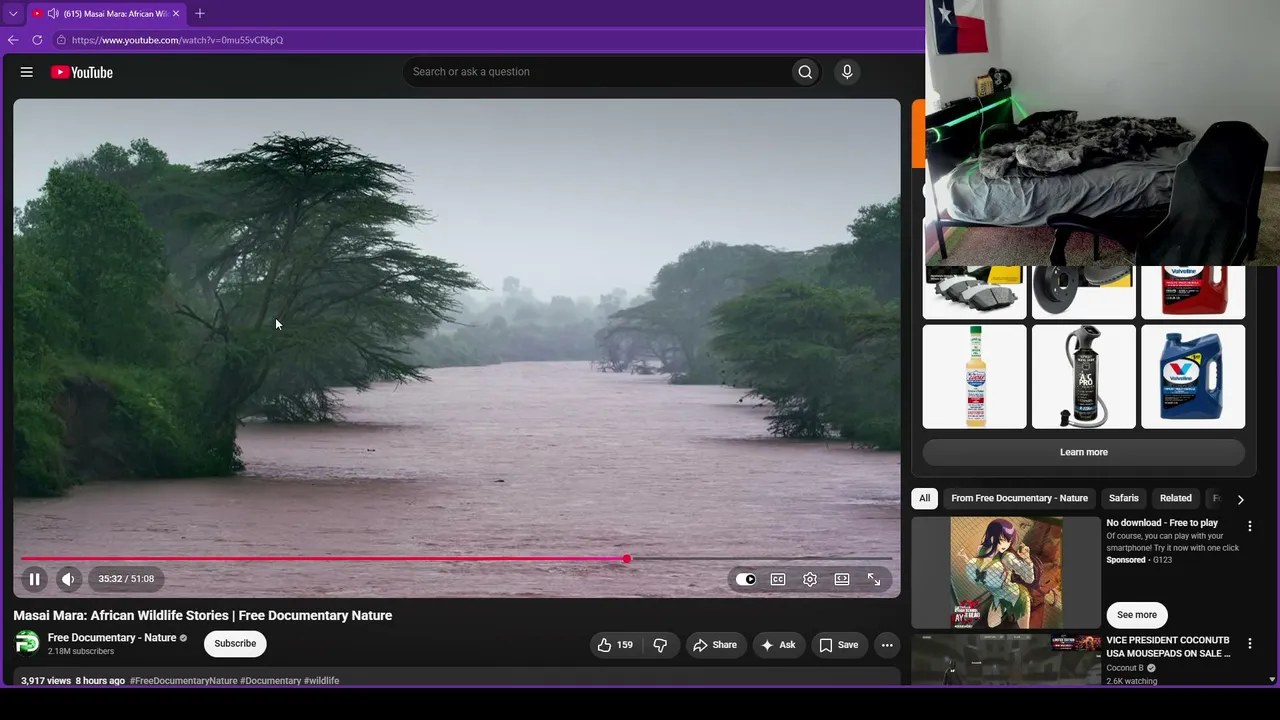Viewport: 1280px width, 720px height.
Task: Open more actions menu below video
Action: [x=887, y=645]
